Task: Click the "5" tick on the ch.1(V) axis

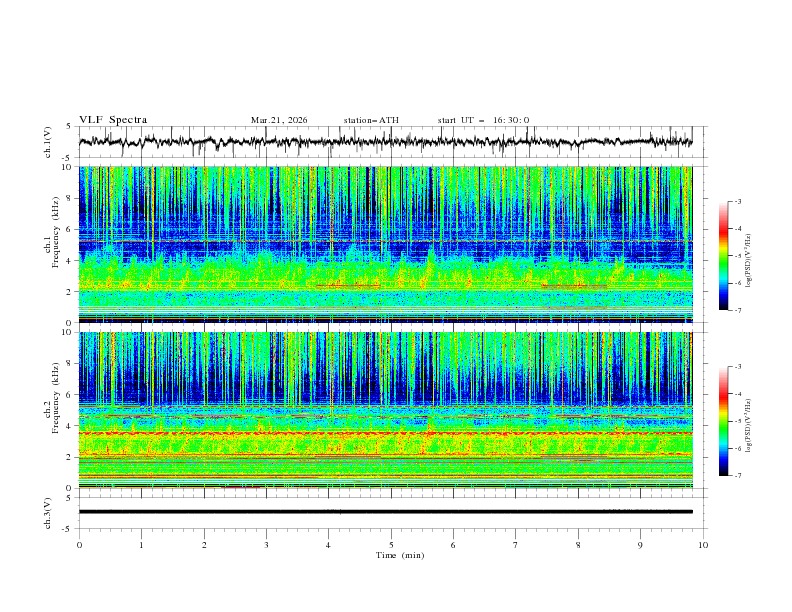Action: click(69, 127)
